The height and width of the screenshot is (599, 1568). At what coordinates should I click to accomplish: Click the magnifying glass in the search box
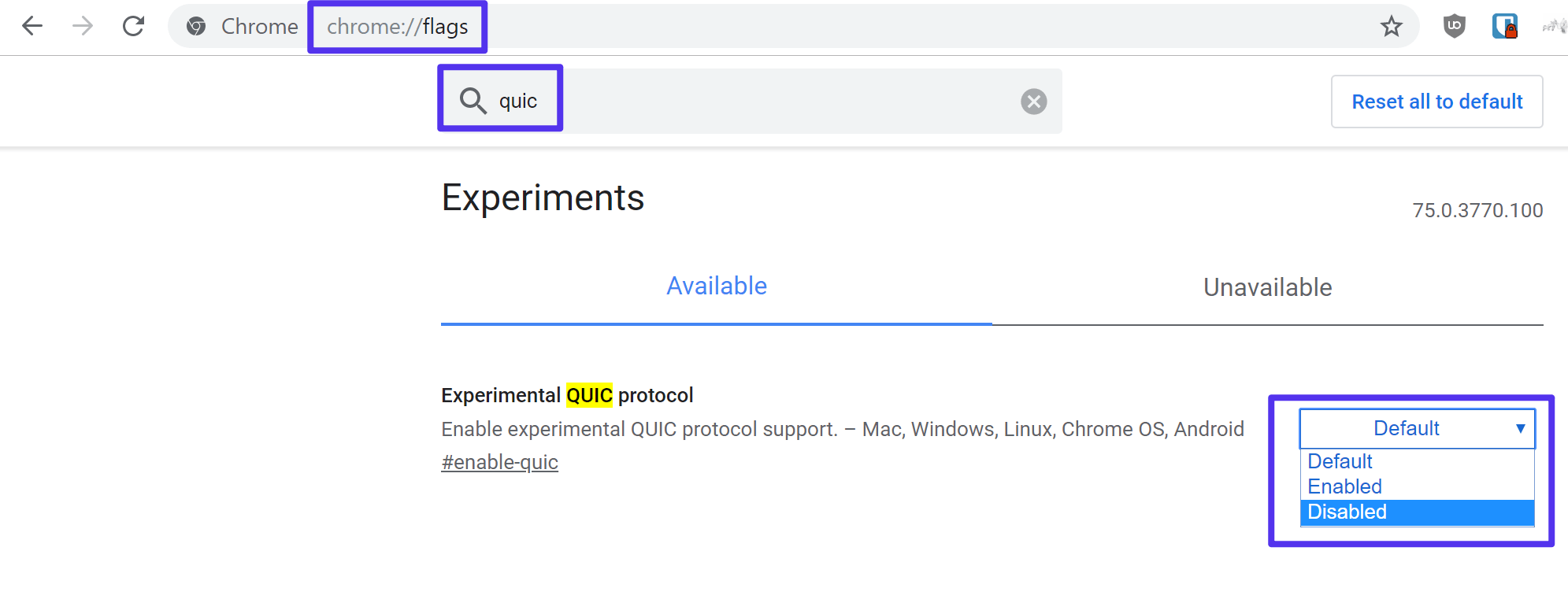tap(473, 100)
